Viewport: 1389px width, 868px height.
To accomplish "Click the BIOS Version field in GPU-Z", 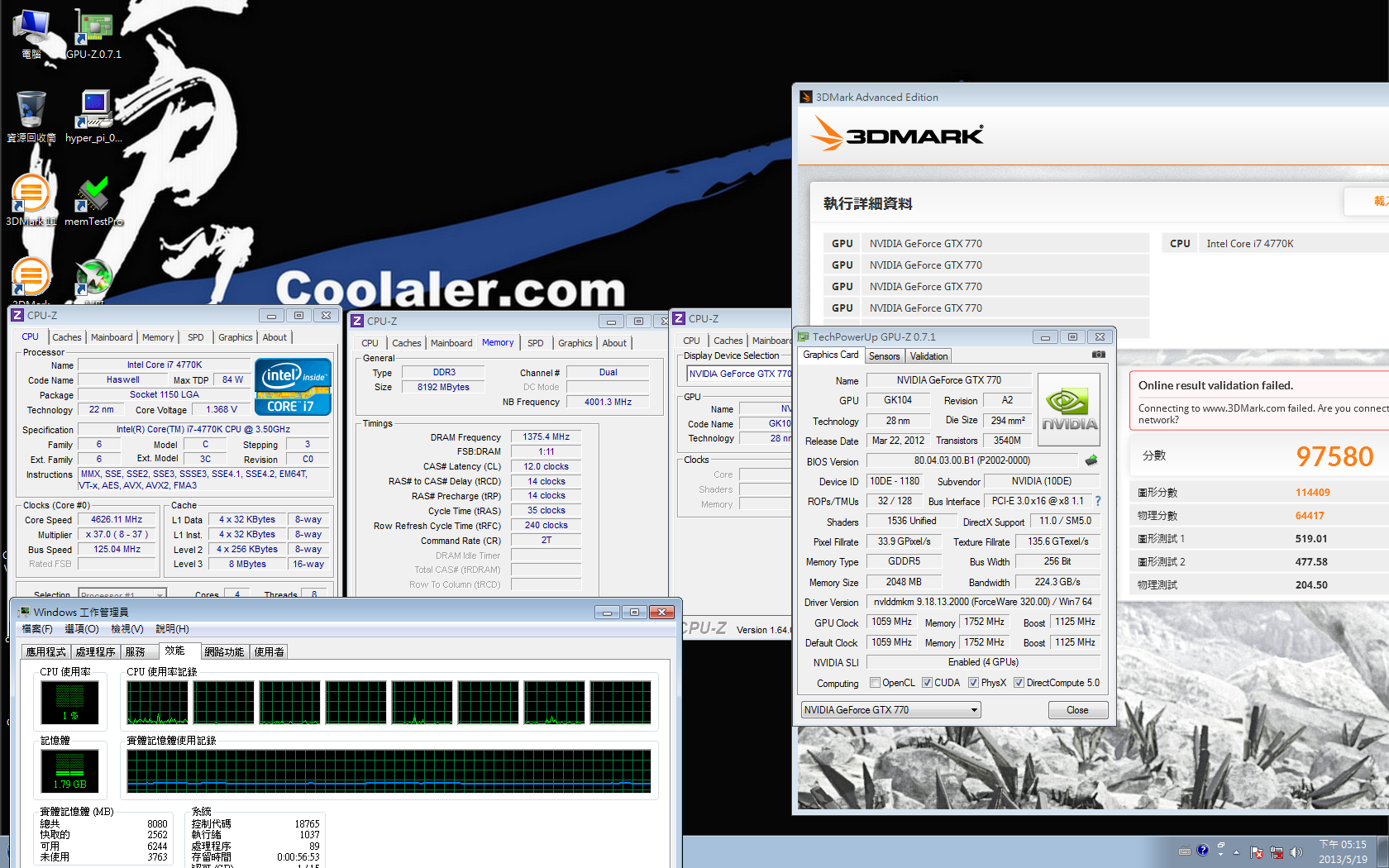I will point(971,460).
